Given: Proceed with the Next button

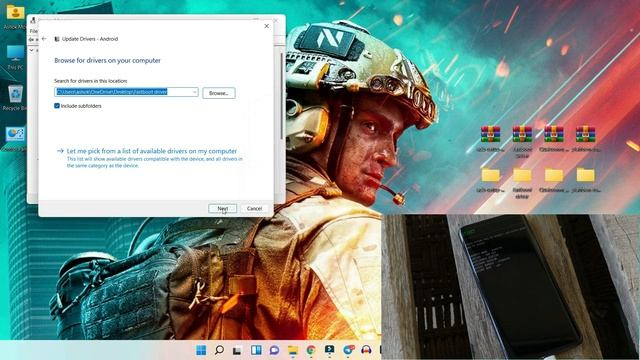Looking at the screenshot, I should (x=222, y=209).
